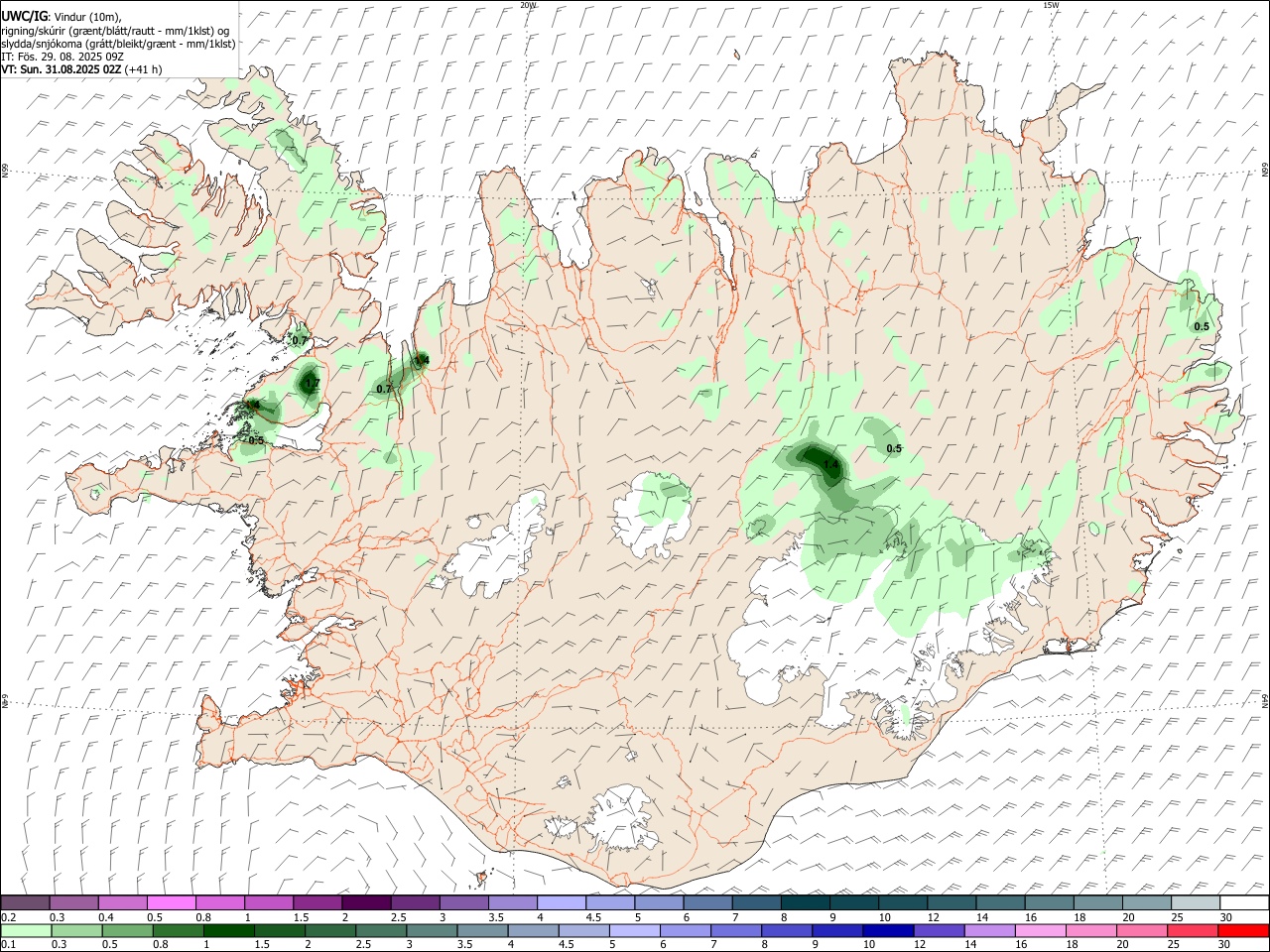Select the darkest green swatch starting at 1 mm
The height and width of the screenshot is (952, 1270).
pyautogui.click(x=229, y=931)
